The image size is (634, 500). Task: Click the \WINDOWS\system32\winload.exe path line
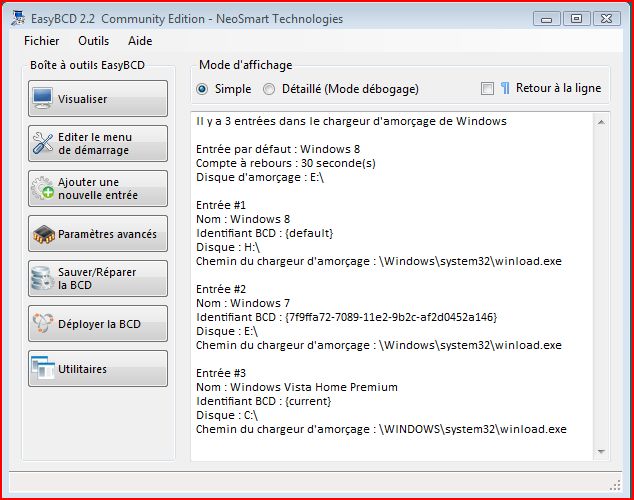[x=381, y=429]
